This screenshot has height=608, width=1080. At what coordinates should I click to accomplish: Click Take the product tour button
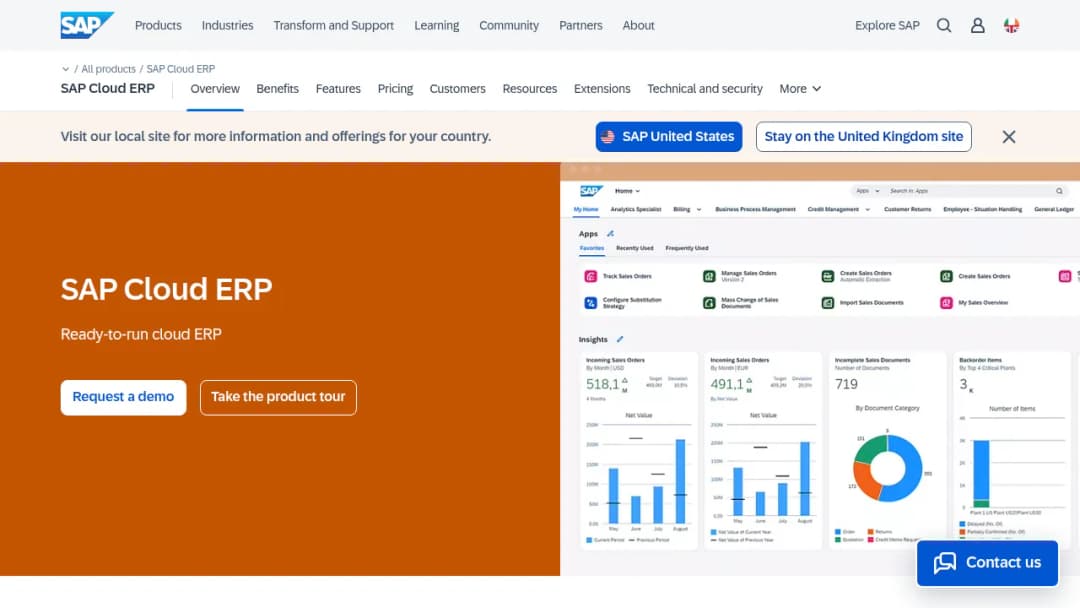[278, 397]
